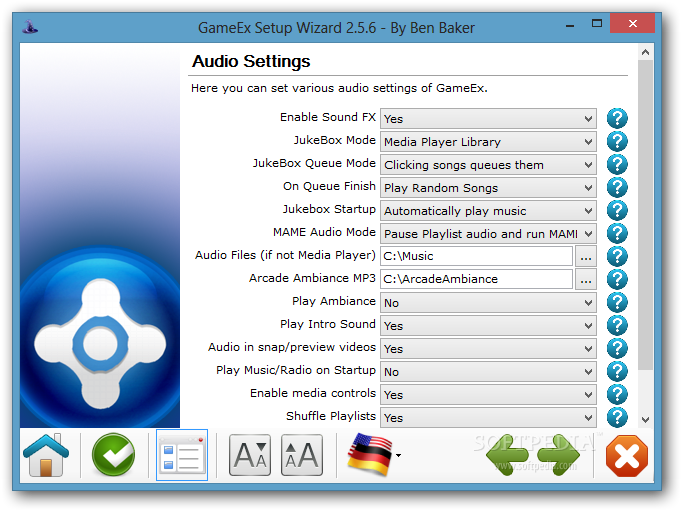This screenshot has width=682, height=511.
Task: Open help for Play Ambiance
Action: 617,302
